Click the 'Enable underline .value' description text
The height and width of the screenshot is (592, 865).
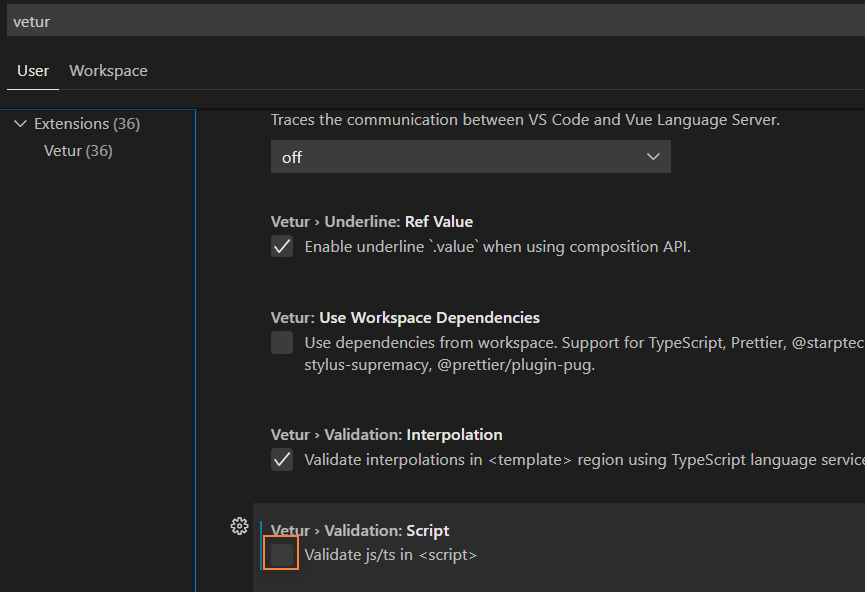pos(497,247)
